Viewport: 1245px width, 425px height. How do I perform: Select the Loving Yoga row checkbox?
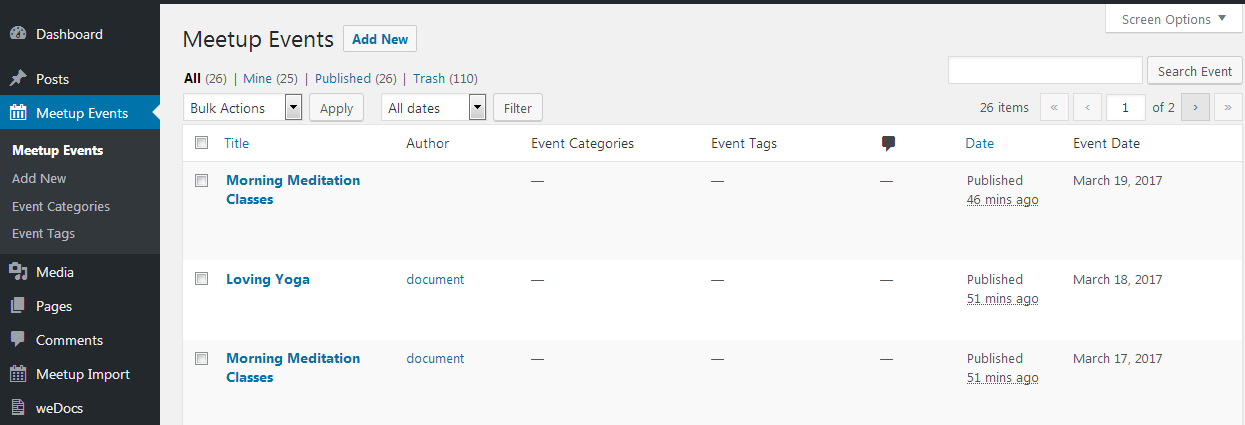(201, 279)
